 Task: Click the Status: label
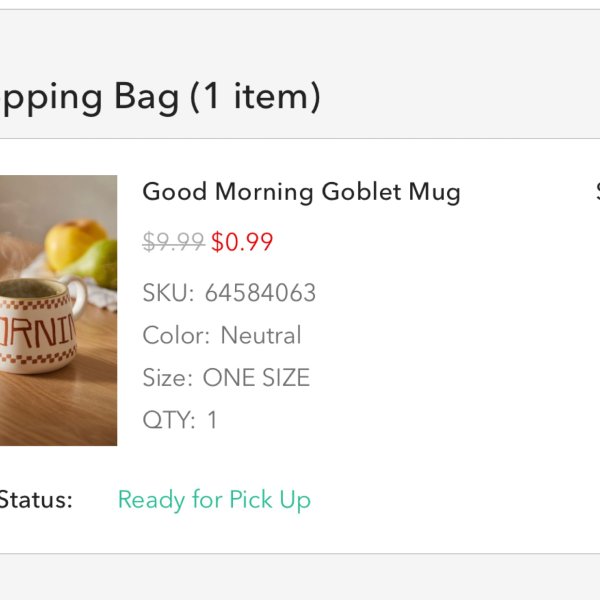[x=36, y=500]
